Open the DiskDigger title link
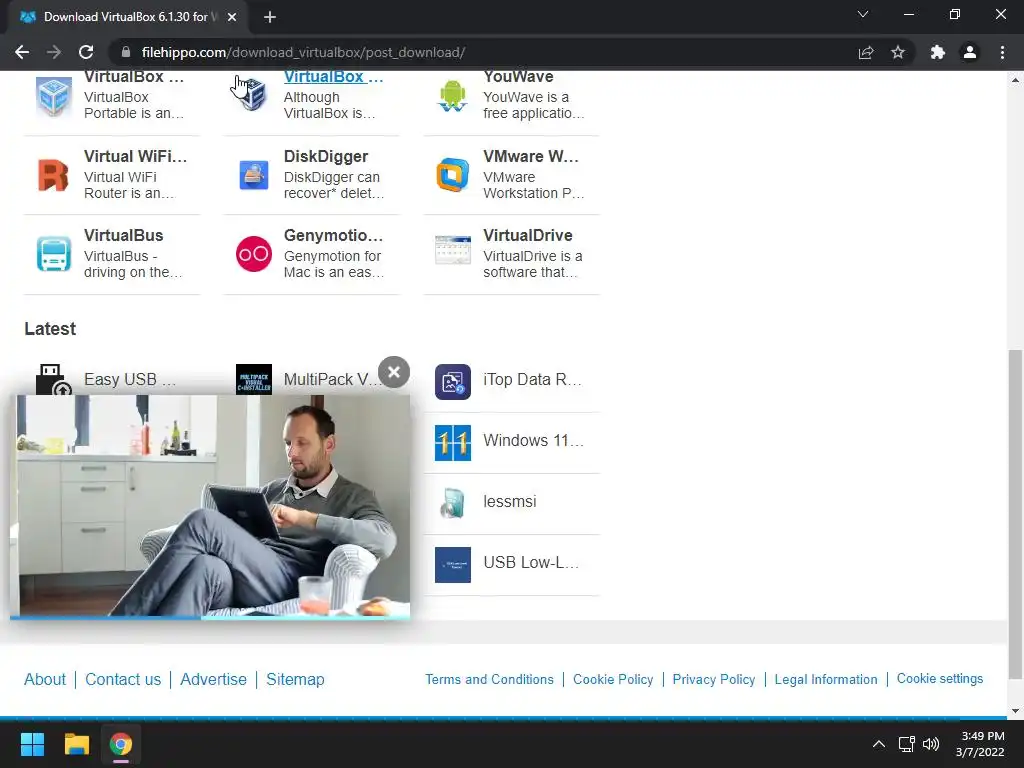This screenshot has width=1024, height=768. (326, 157)
